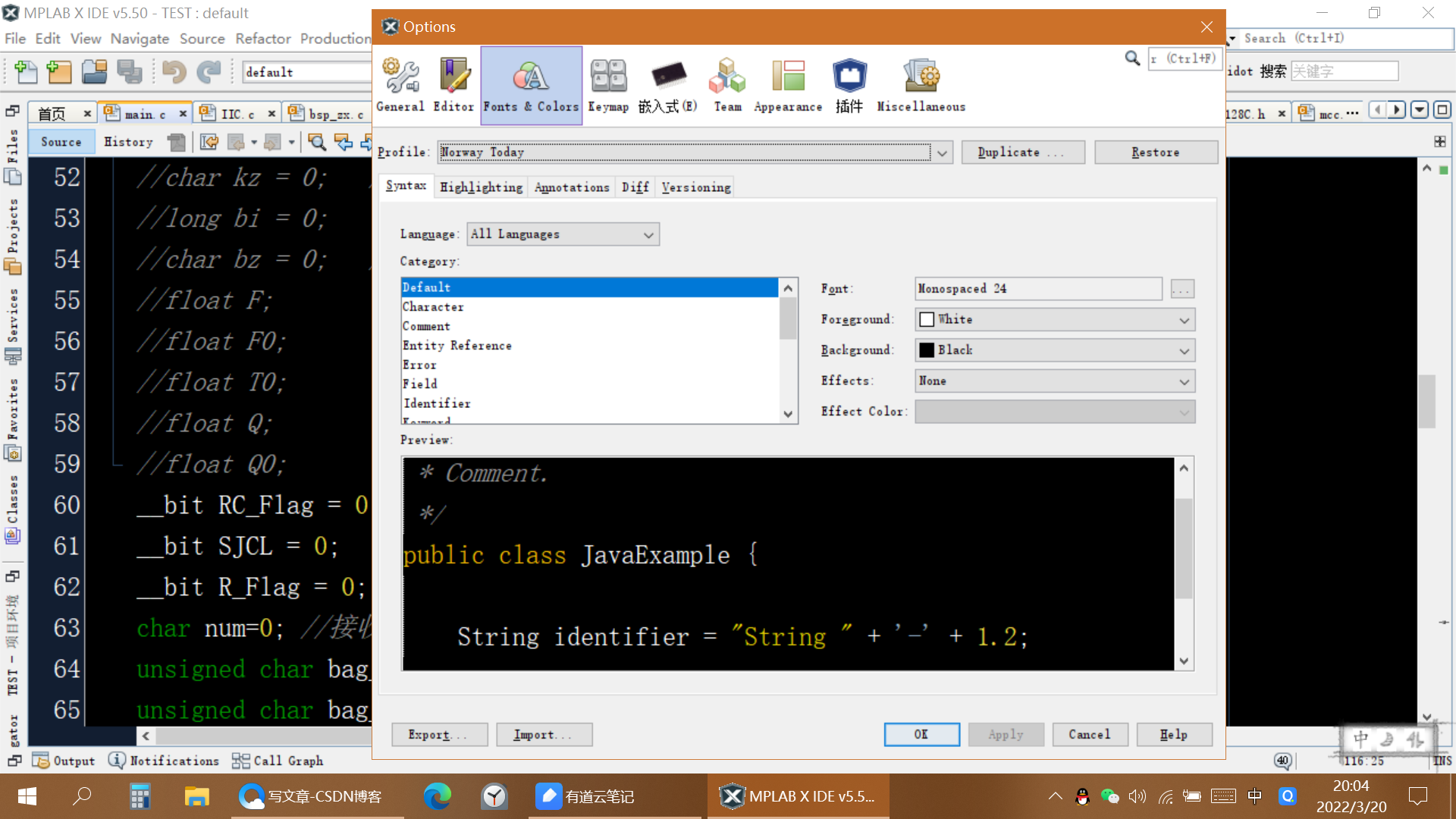Image resolution: width=1456 pixels, height=819 pixels.
Task: Click the font chooser ellipsis button
Action: pyautogui.click(x=1182, y=289)
